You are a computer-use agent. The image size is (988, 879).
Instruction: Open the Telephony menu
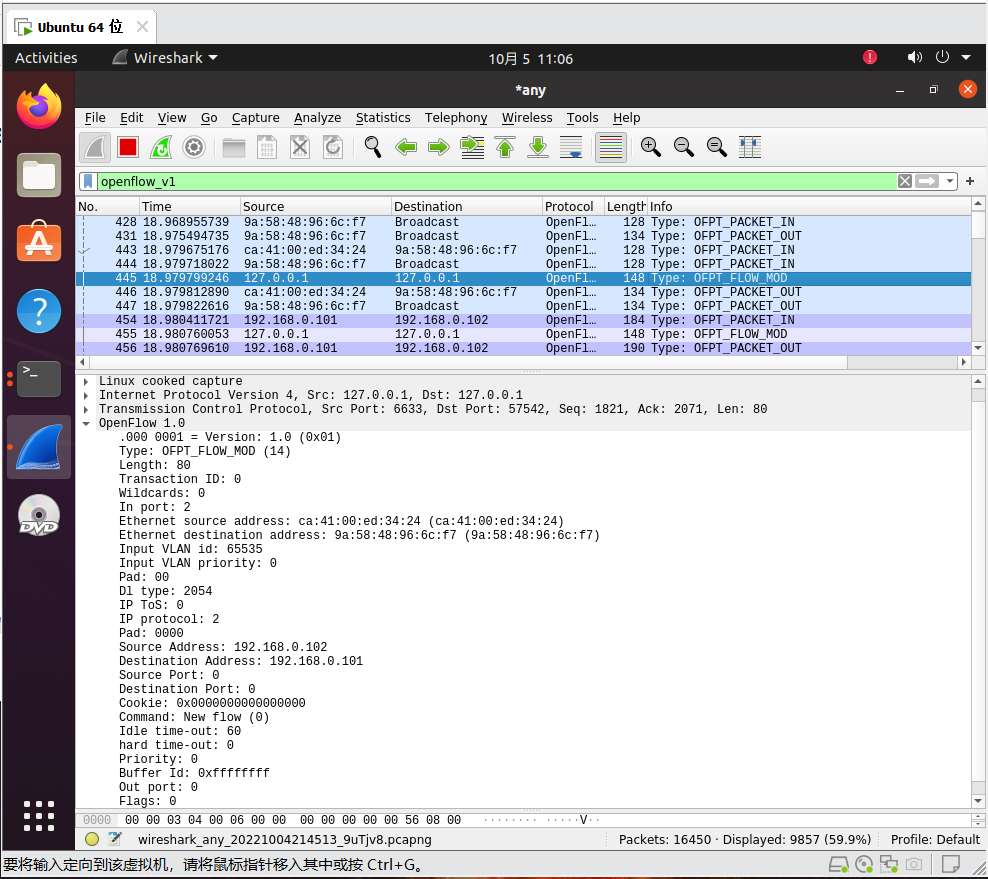456,118
